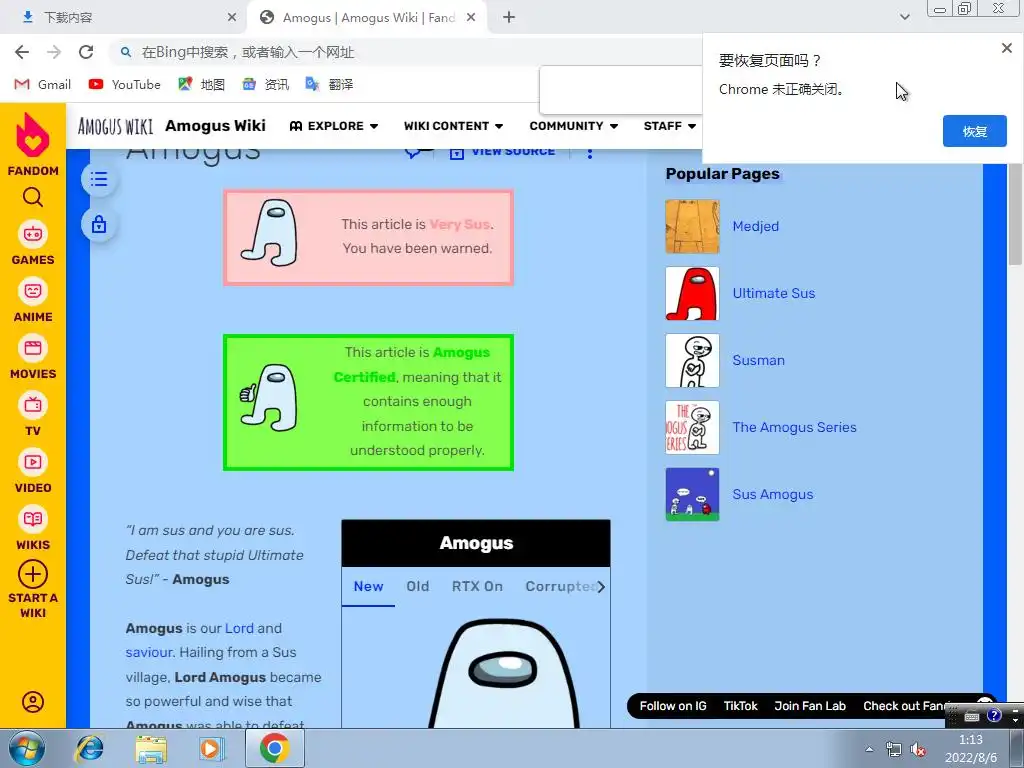1024x768 pixels.
Task: Follow the saviour link in article
Action: 150,652
